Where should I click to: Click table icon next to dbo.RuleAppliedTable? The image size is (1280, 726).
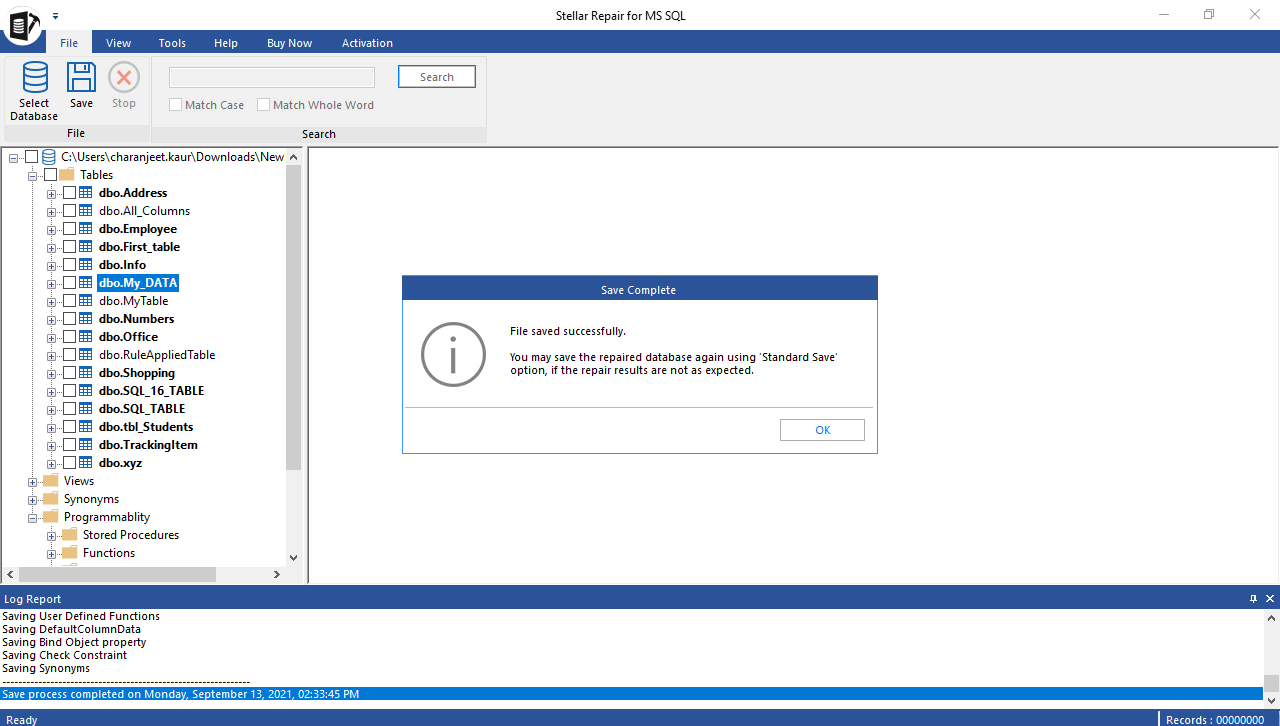tap(86, 355)
